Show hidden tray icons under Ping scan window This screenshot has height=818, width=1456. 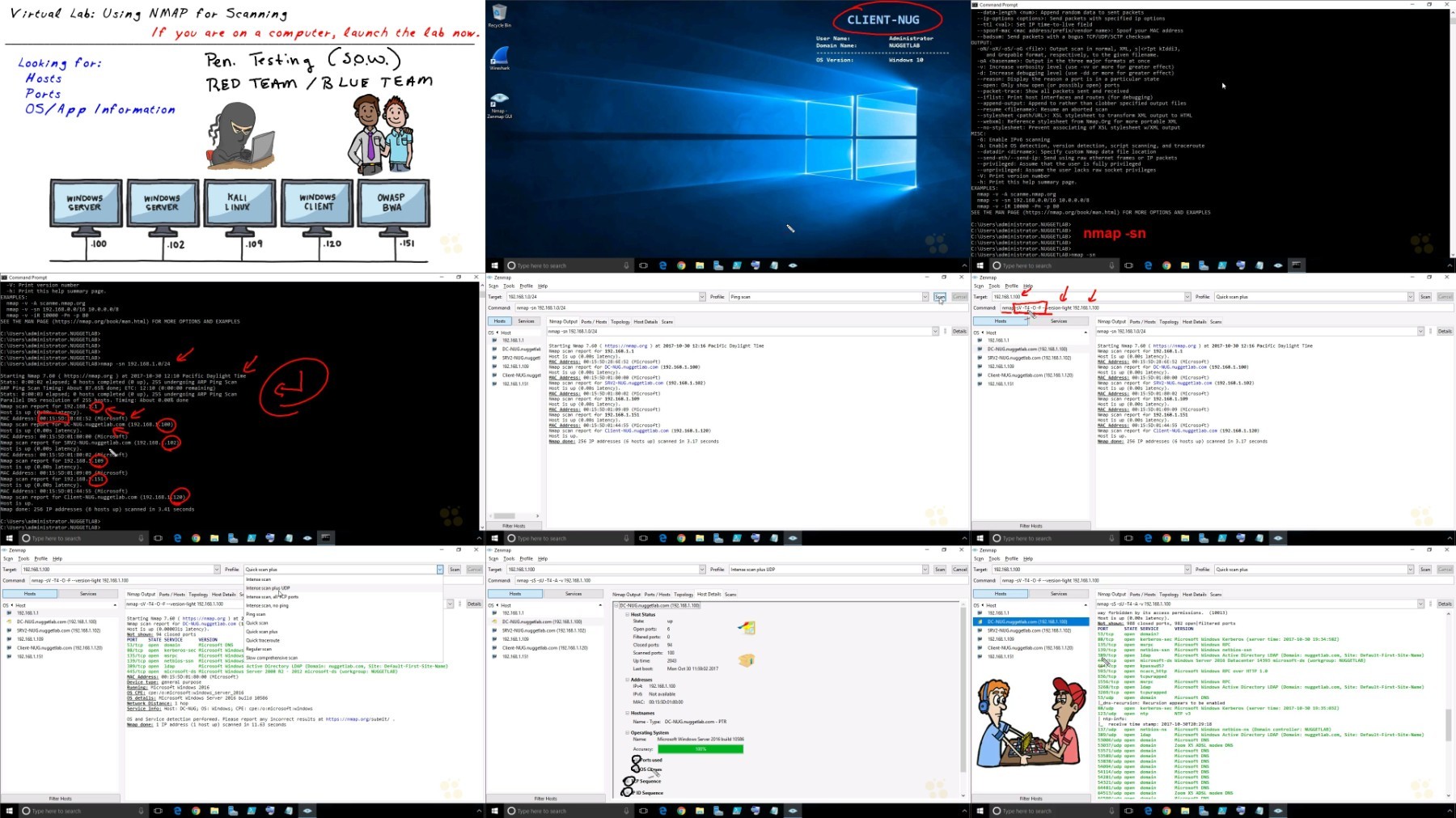pyautogui.click(x=964, y=538)
